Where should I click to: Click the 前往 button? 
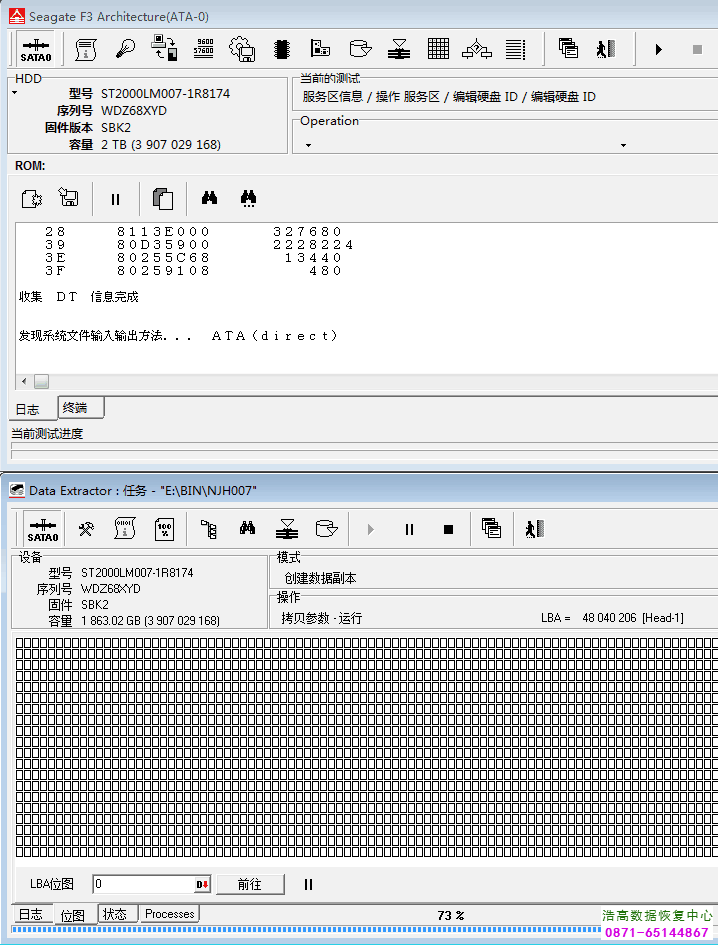coord(249,885)
